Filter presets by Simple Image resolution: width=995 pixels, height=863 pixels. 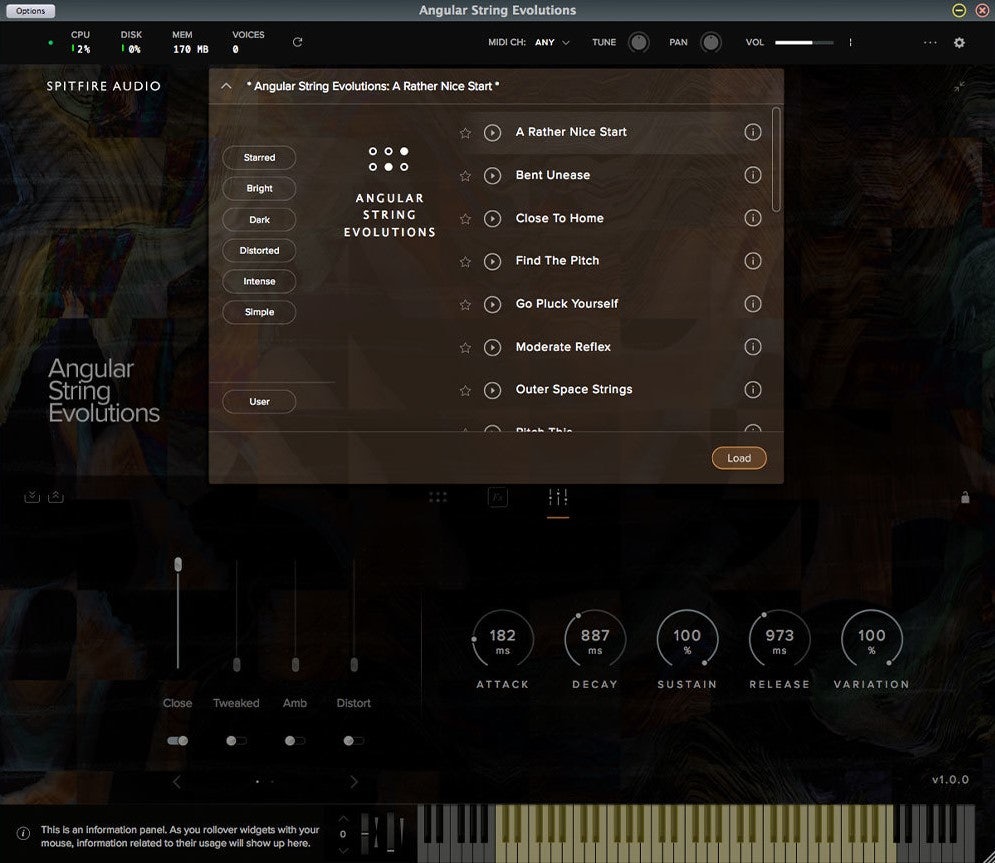260,312
